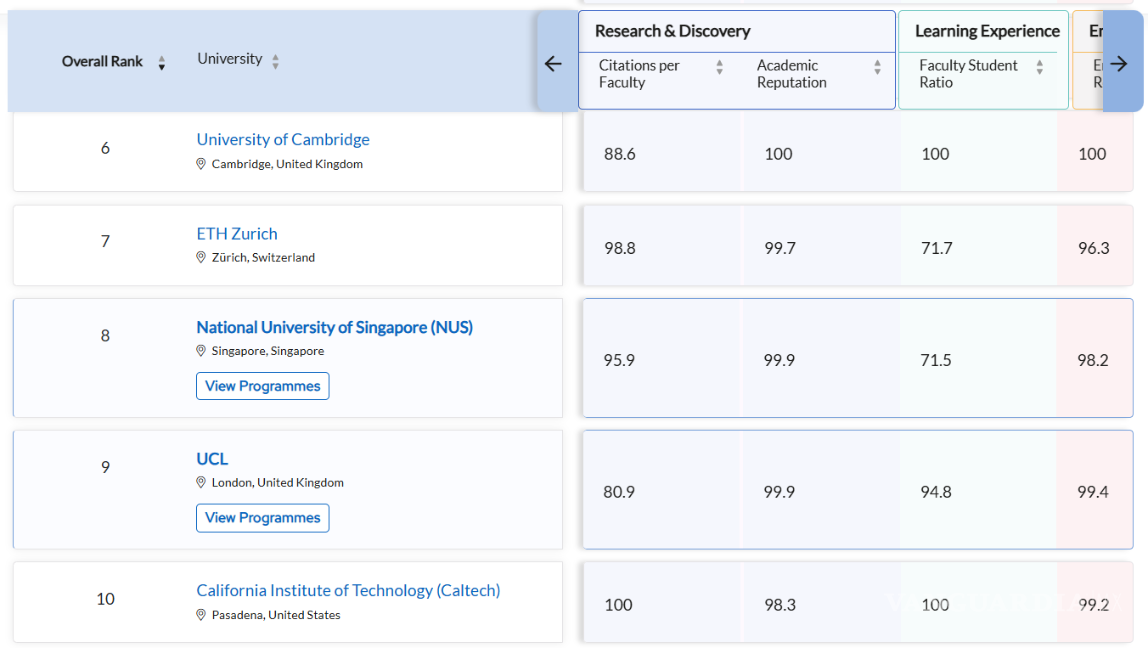Click the location pin near Singapore, Singapore
The image size is (1148, 648).
[201, 351]
